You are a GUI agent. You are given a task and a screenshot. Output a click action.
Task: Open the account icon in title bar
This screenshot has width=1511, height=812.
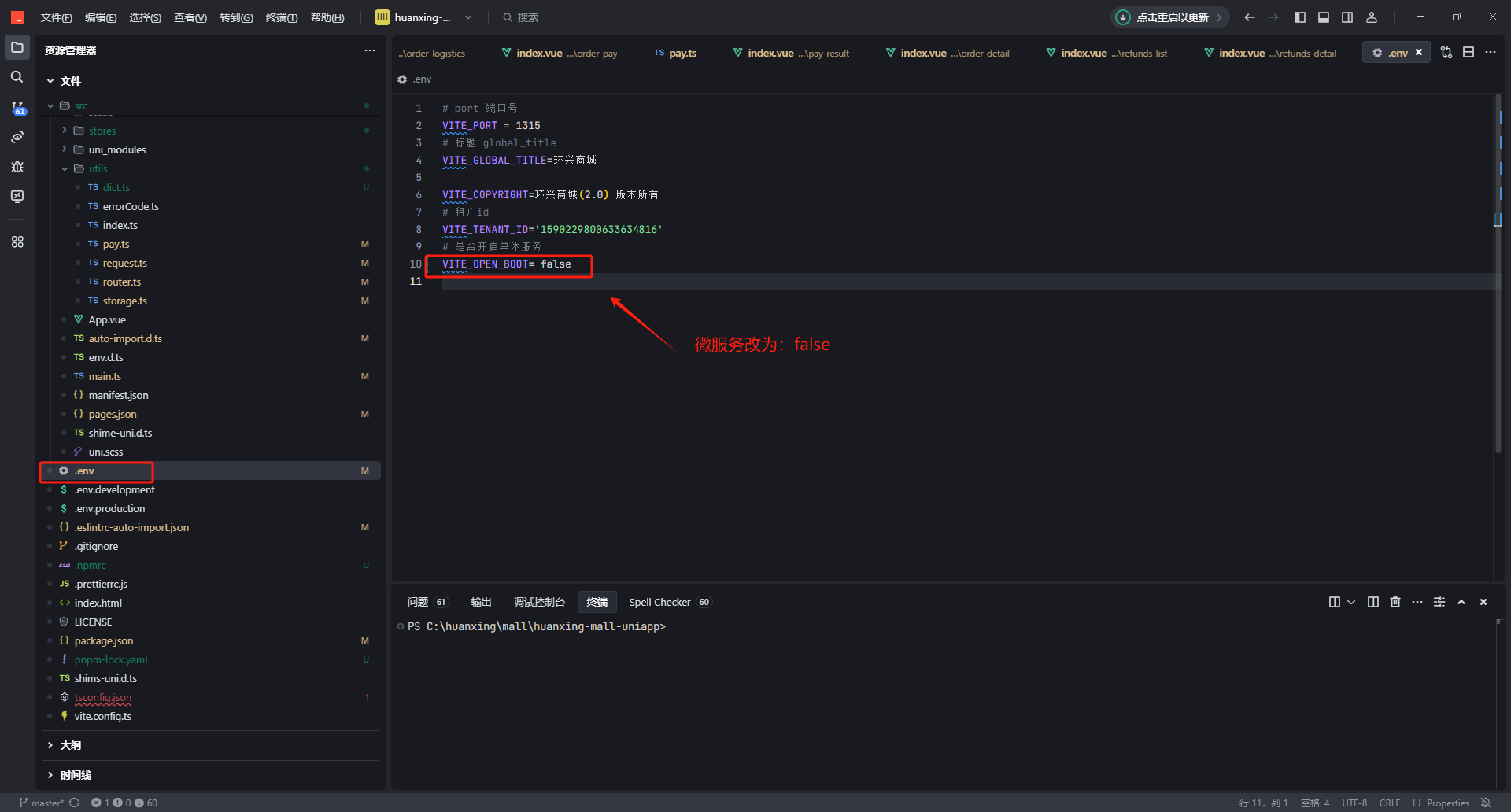point(1372,17)
